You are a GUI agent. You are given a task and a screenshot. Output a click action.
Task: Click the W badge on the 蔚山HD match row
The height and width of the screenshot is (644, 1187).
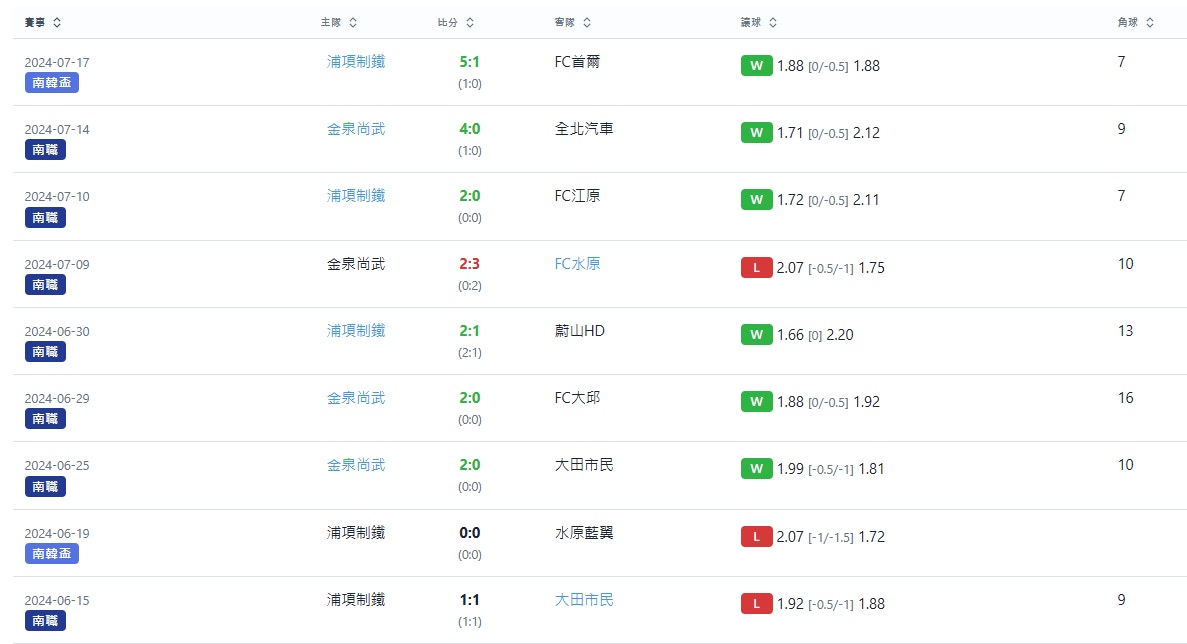[756, 334]
